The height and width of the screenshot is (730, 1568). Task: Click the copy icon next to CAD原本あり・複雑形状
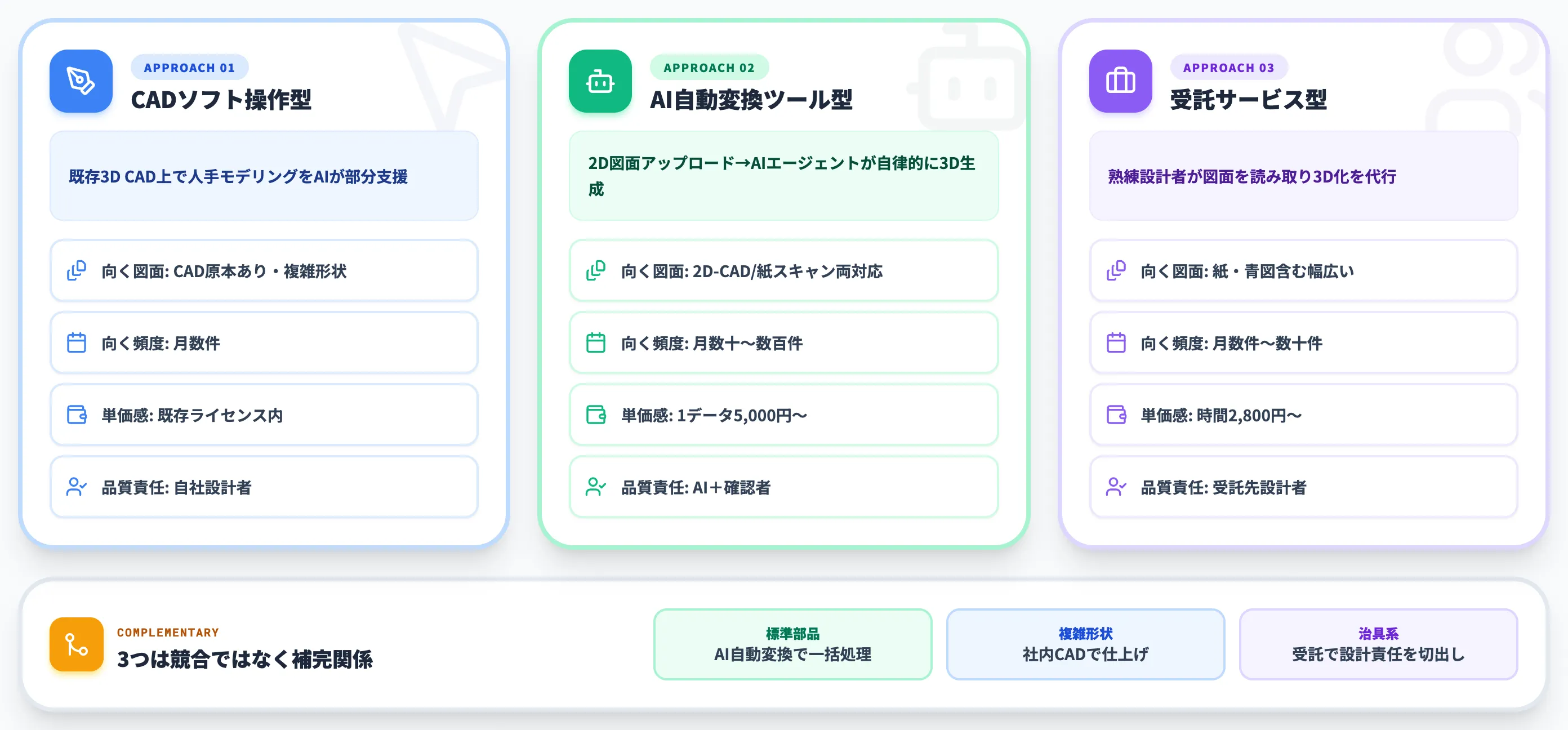pos(77,270)
